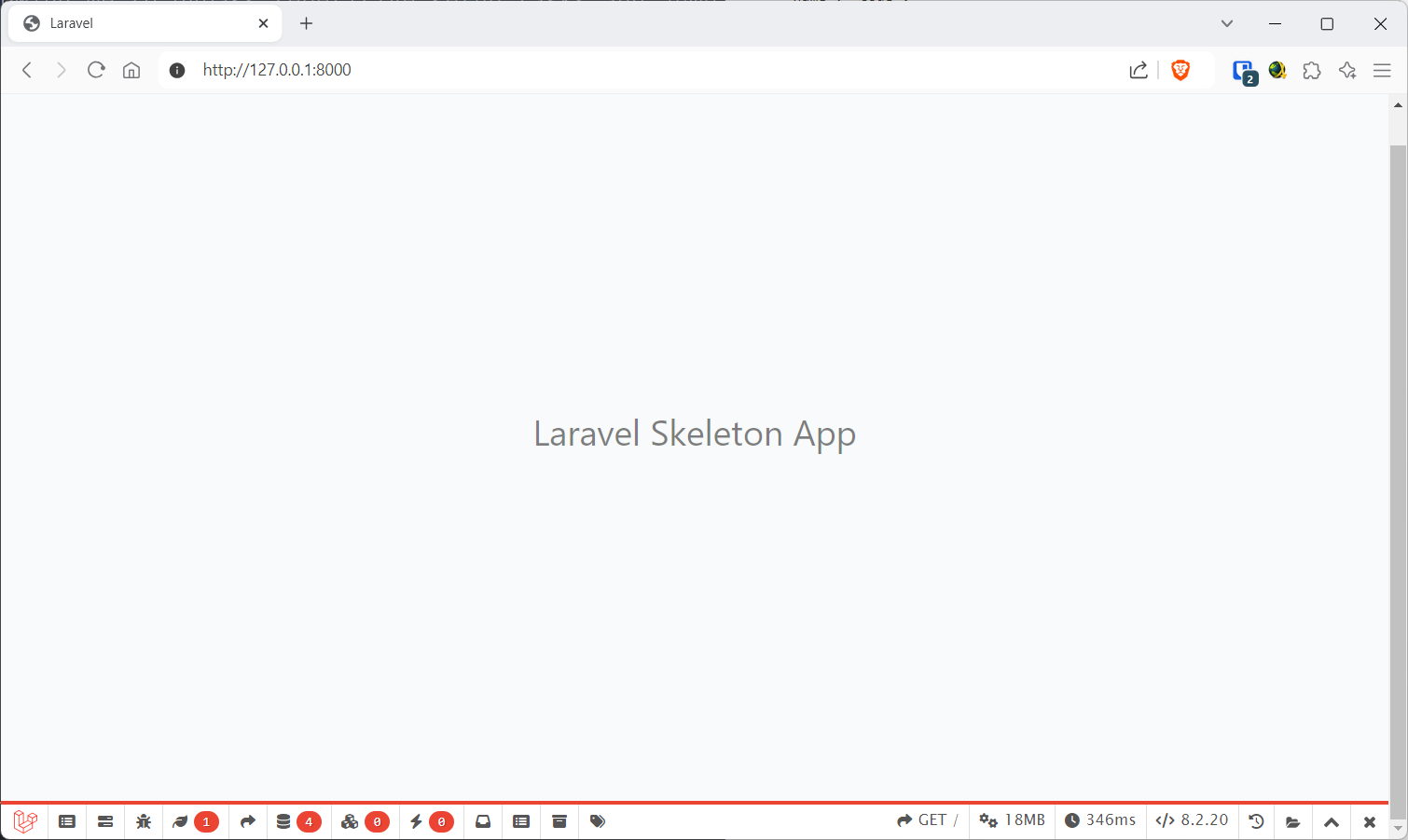
Task: Minimize the browser window
Action: point(1275,23)
